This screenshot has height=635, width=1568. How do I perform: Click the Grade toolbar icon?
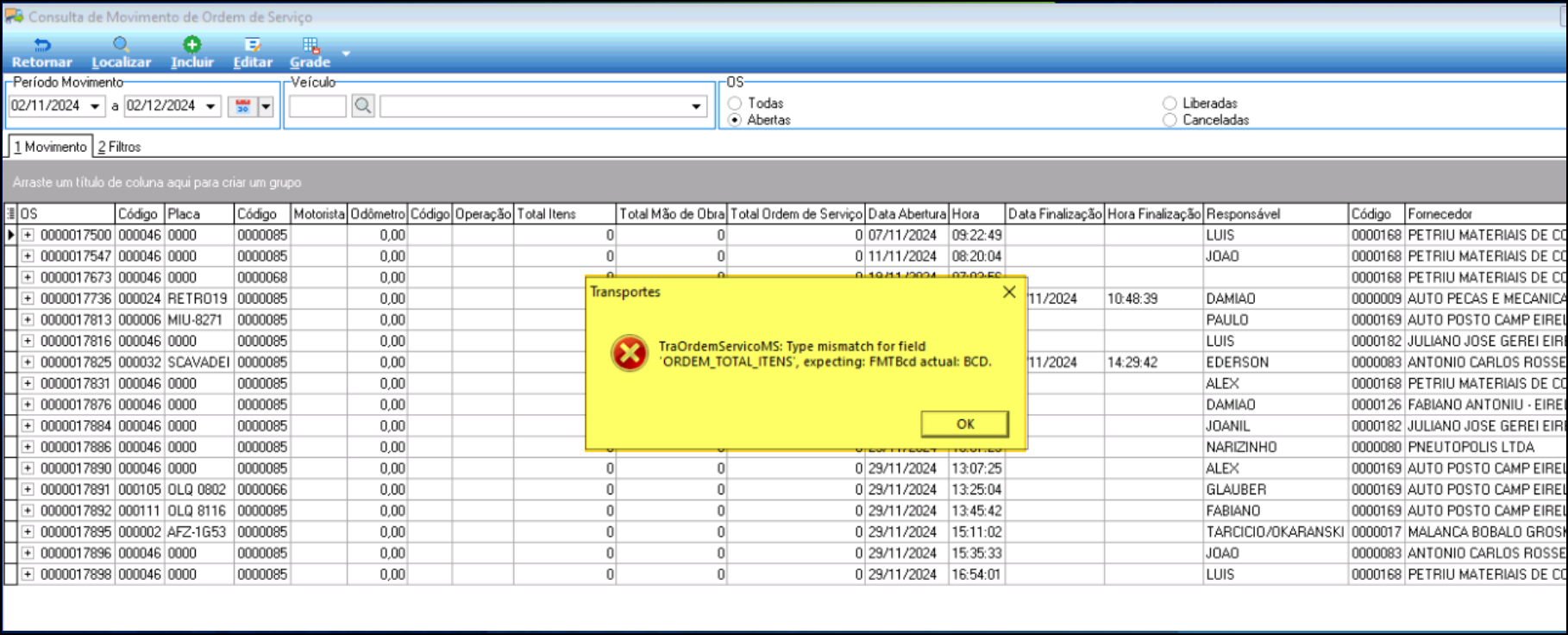(x=310, y=45)
